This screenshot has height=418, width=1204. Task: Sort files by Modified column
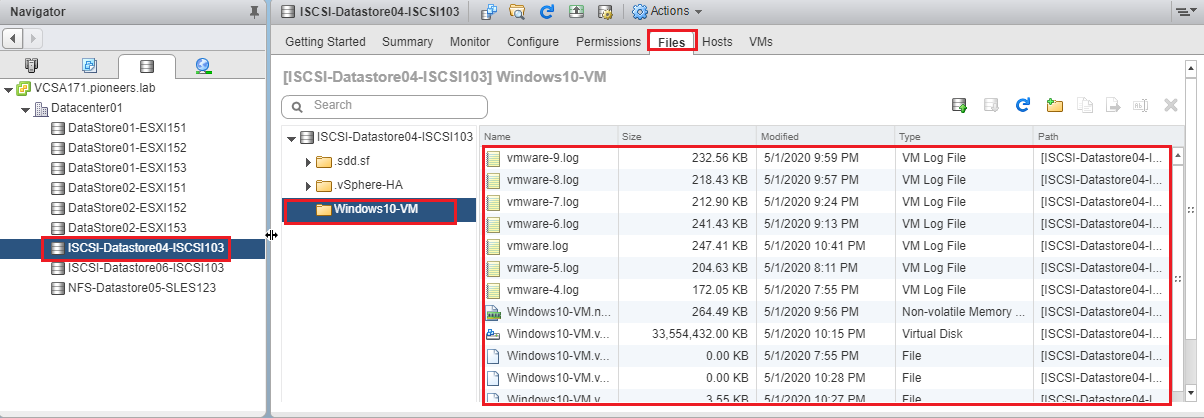tap(824, 136)
